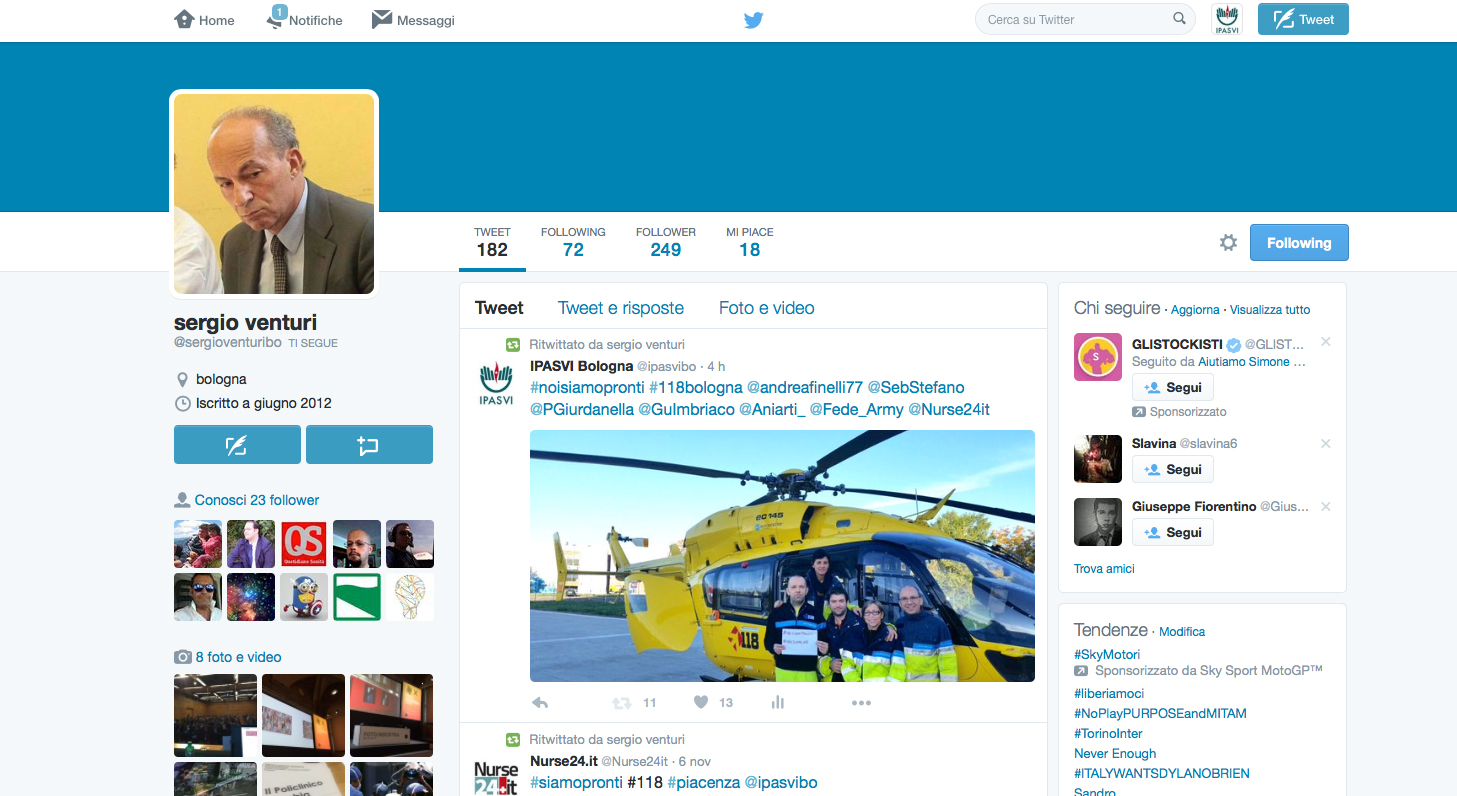Switch to the Tweet e risposte tab
The image size is (1457, 796).
[620, 308]
